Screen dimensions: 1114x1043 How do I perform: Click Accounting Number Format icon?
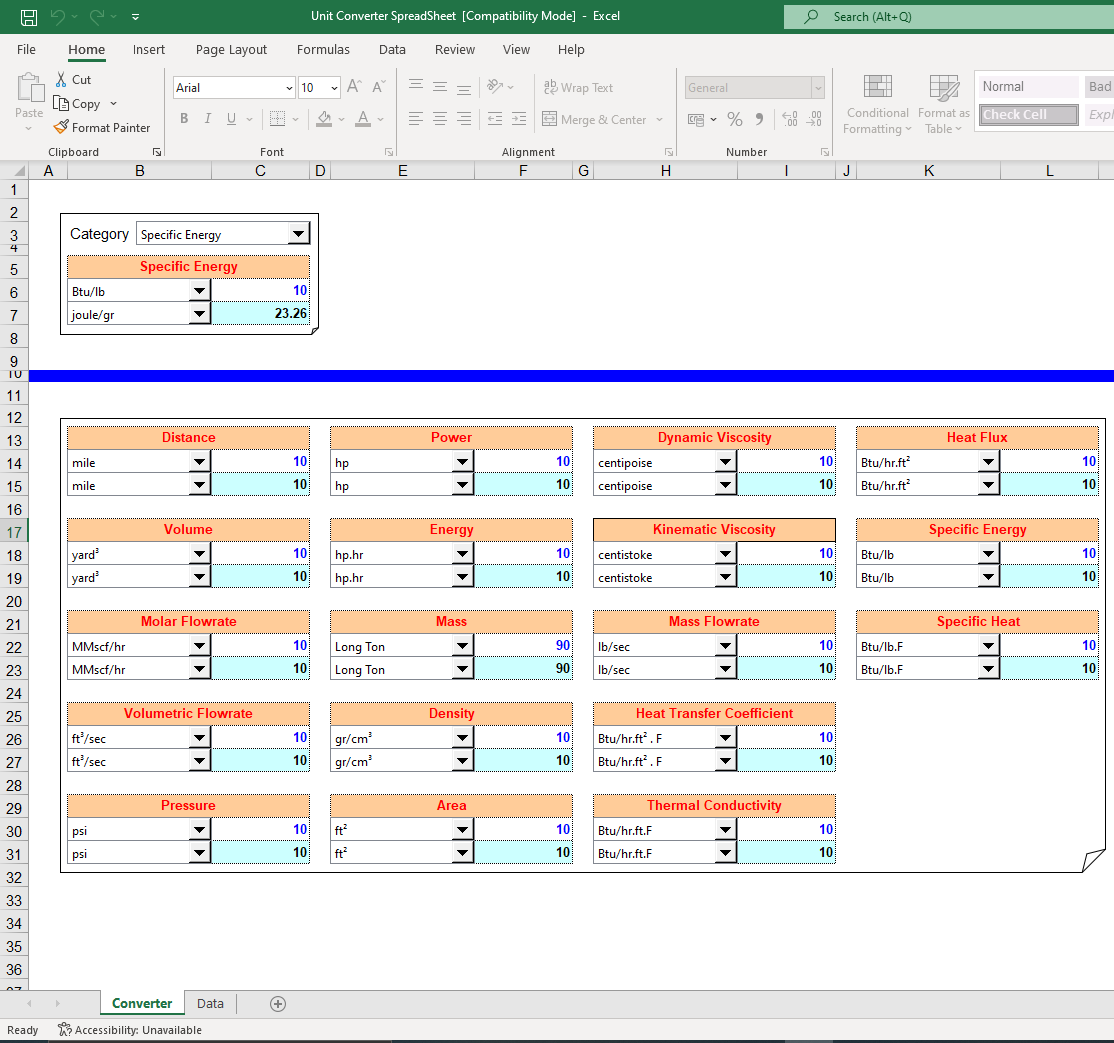tap(696, 119)
